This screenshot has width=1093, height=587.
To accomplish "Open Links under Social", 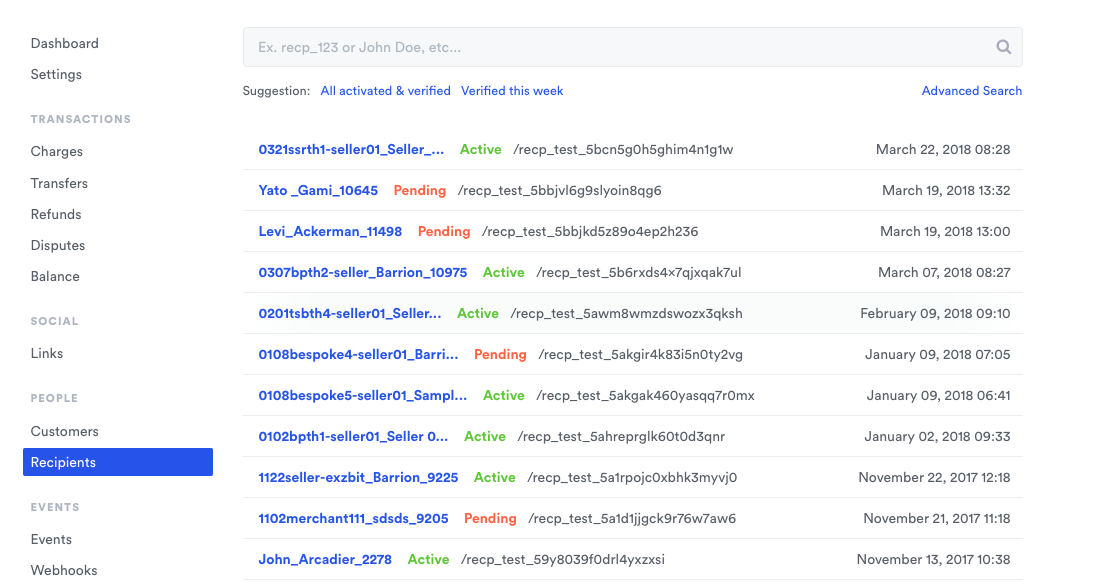I will pos(47,353).
